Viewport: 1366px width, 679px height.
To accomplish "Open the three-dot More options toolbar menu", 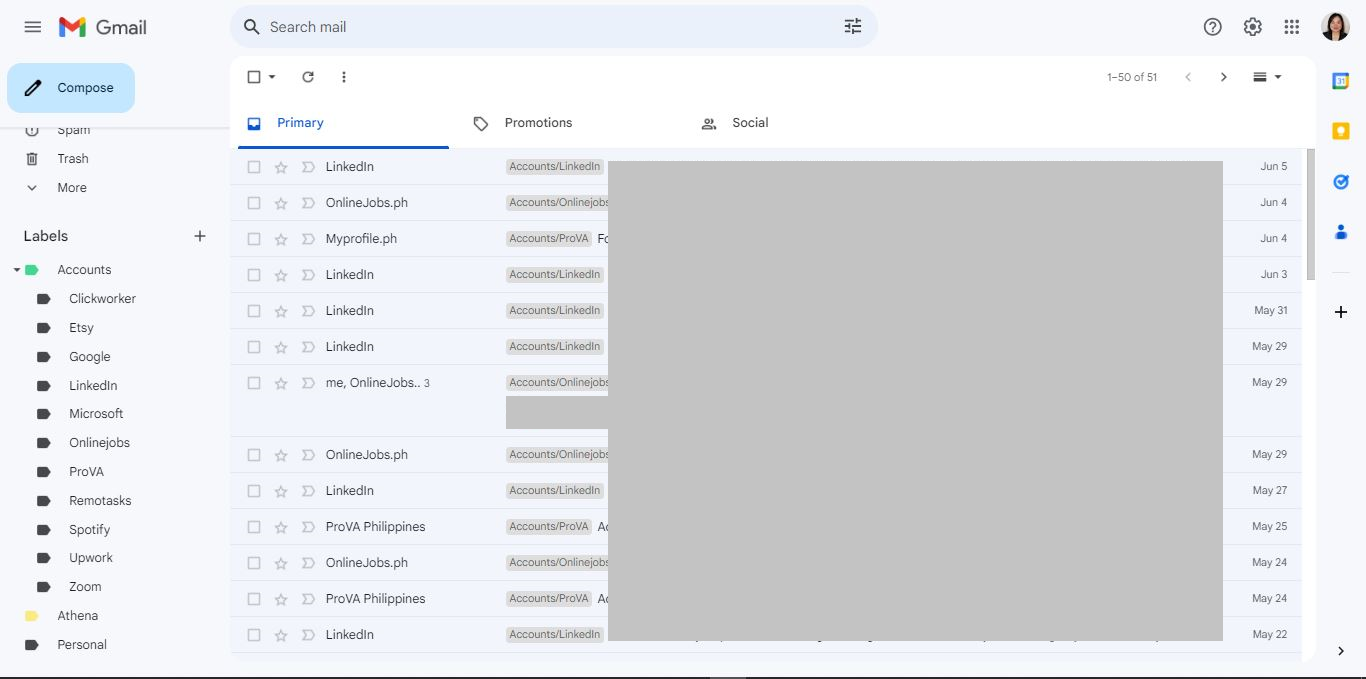I will coord(344,77).
